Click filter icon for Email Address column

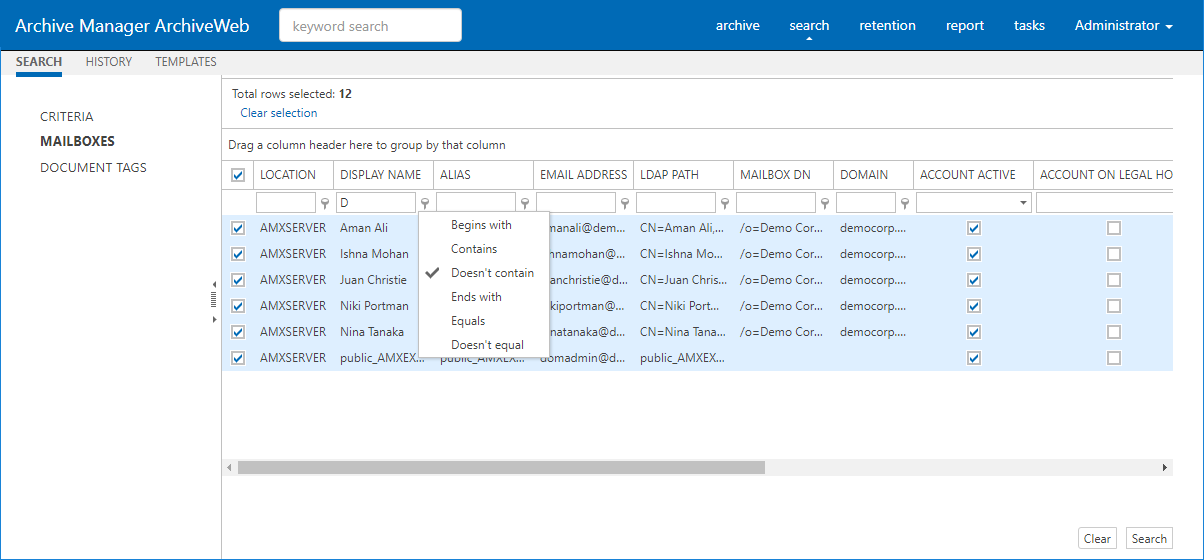click(624, 203)
